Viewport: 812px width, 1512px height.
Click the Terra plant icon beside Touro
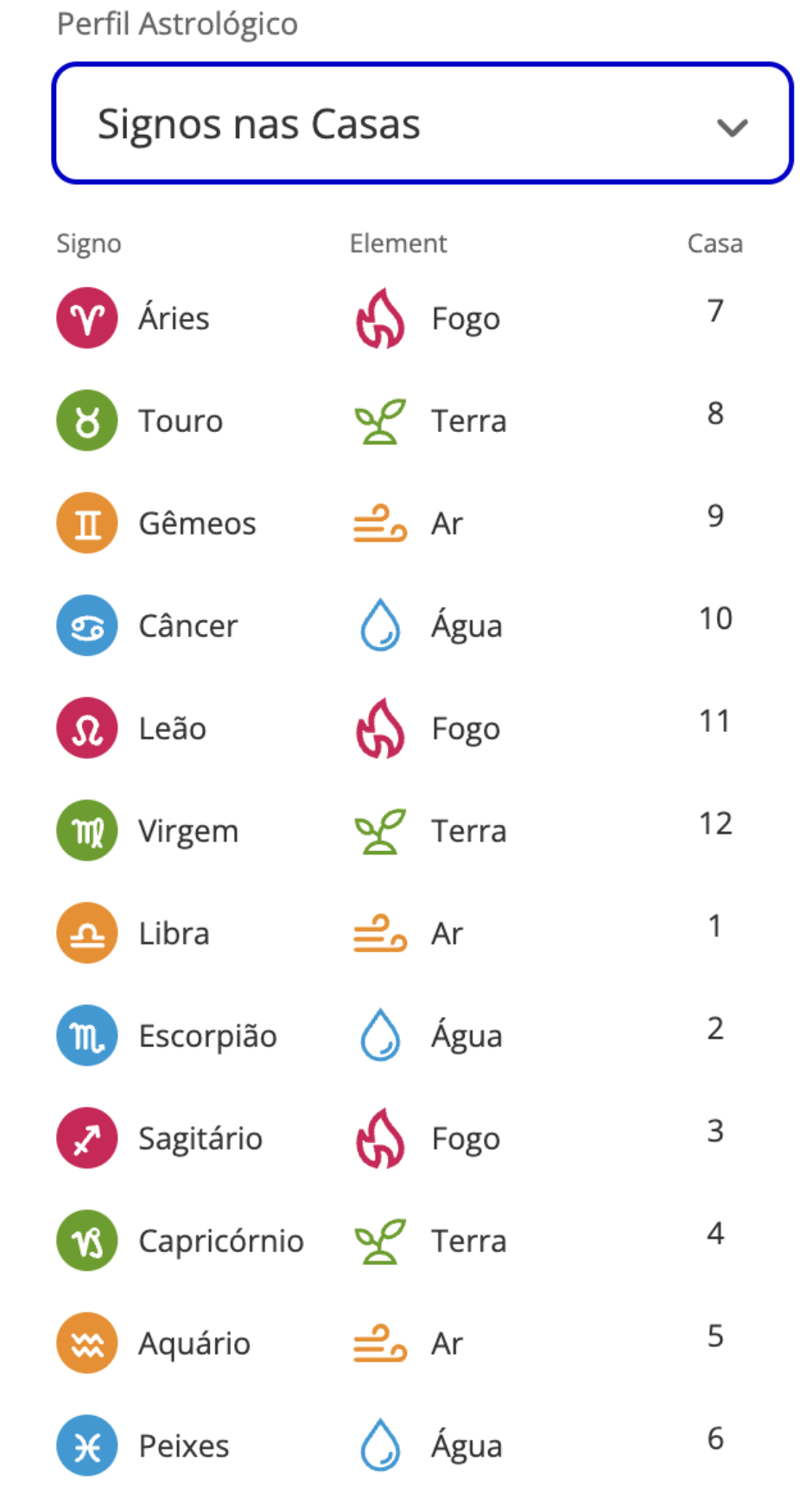click(x=380, y=421)
